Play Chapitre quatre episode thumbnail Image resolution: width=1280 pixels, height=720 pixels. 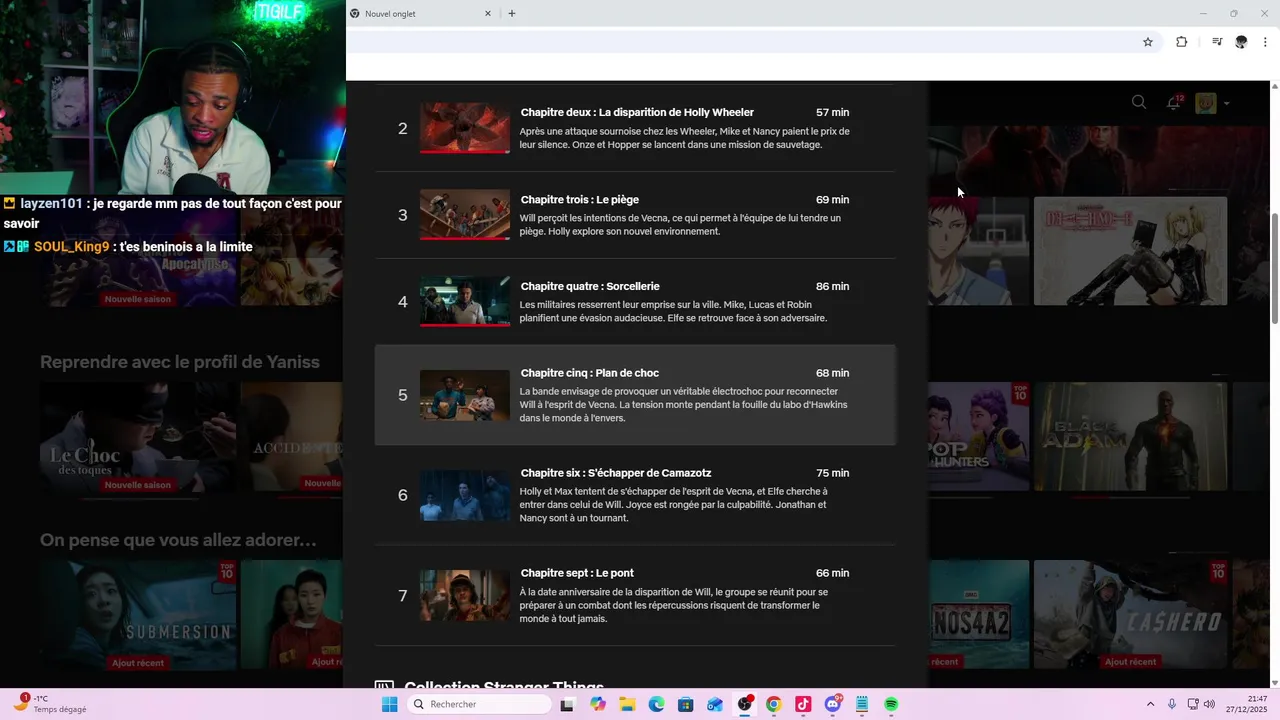(x=465, y=302)
